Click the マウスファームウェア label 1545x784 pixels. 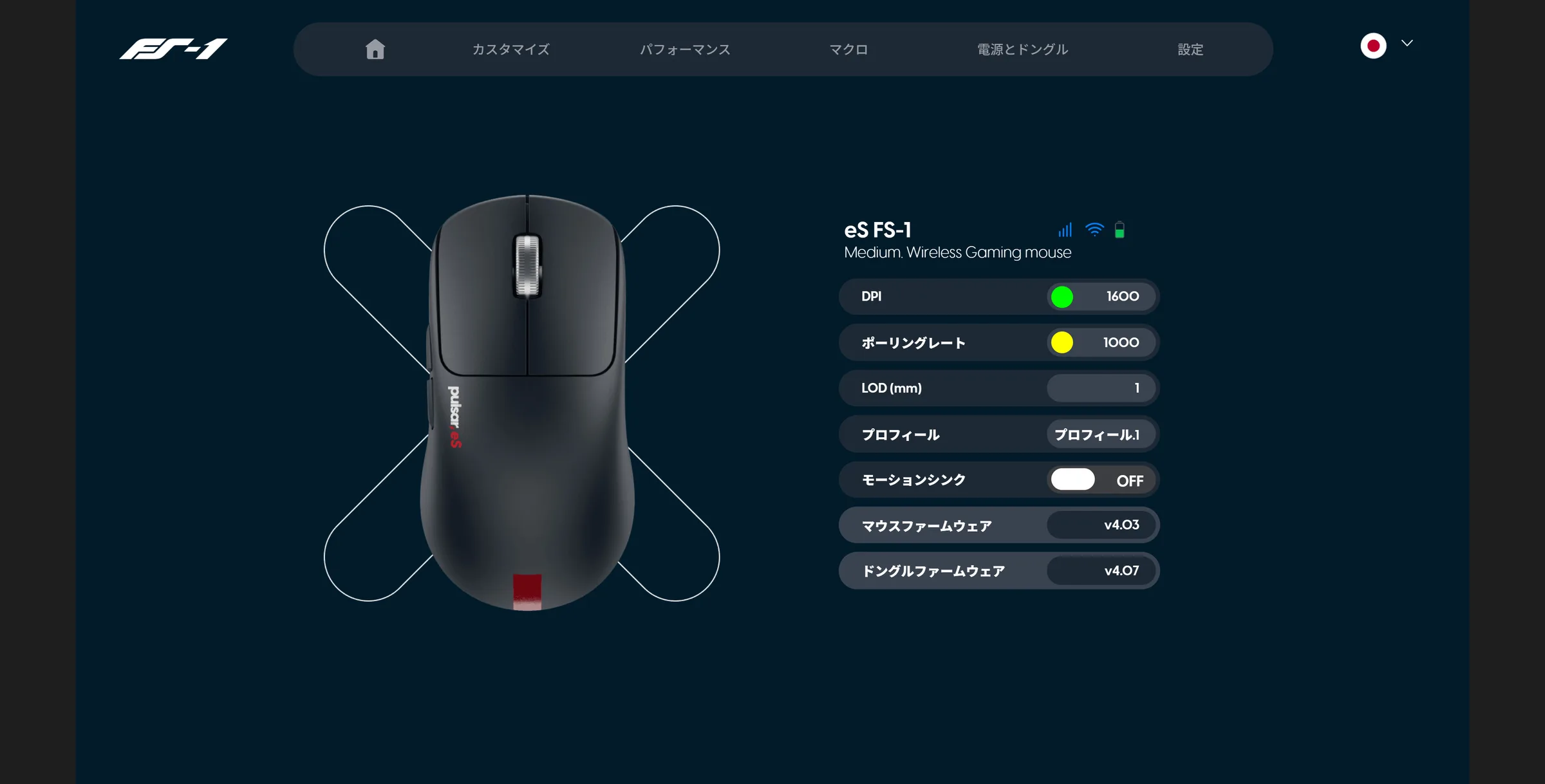point(927,526)
